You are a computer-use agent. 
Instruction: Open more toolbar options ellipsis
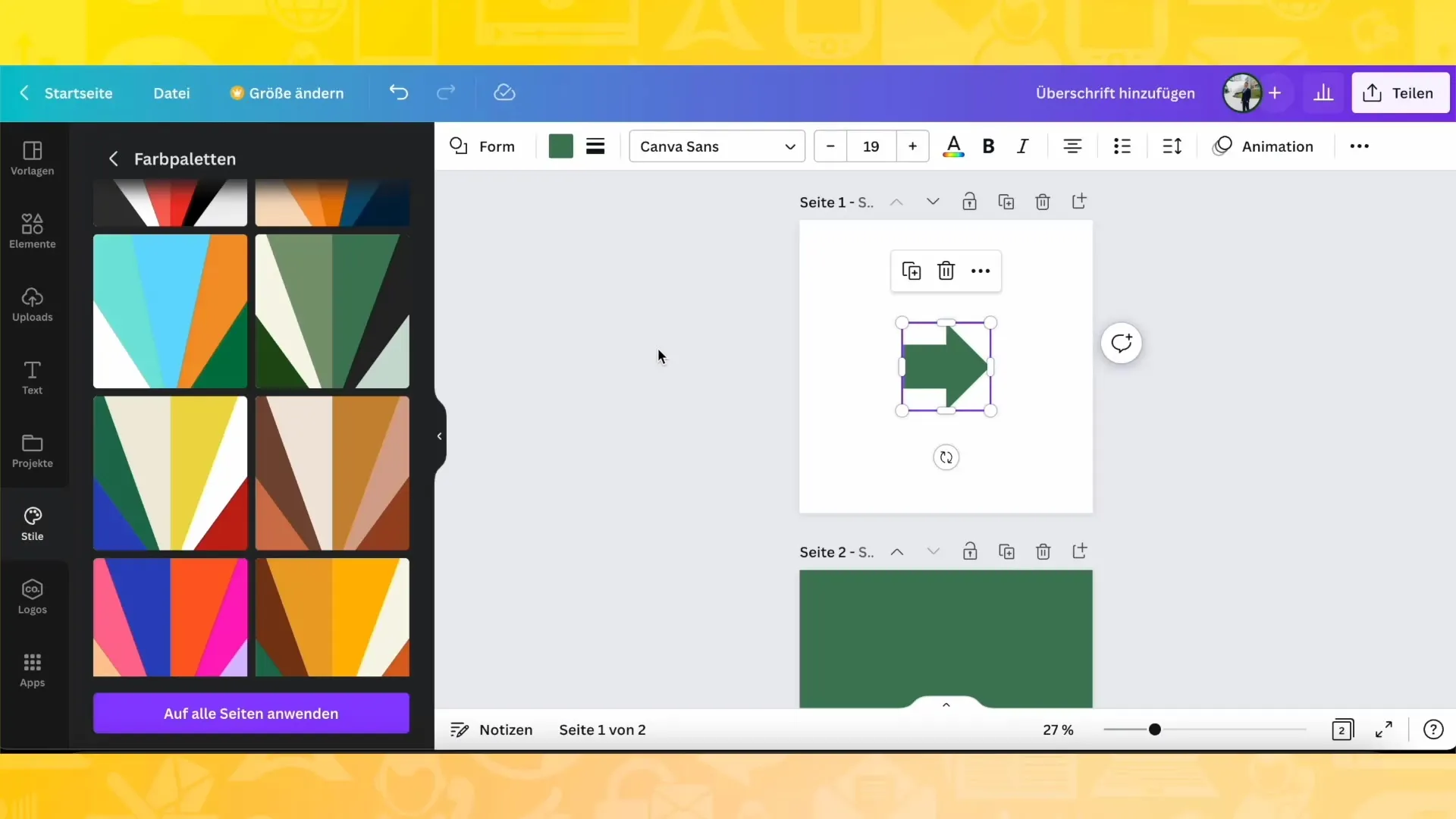coord(1360,146)
